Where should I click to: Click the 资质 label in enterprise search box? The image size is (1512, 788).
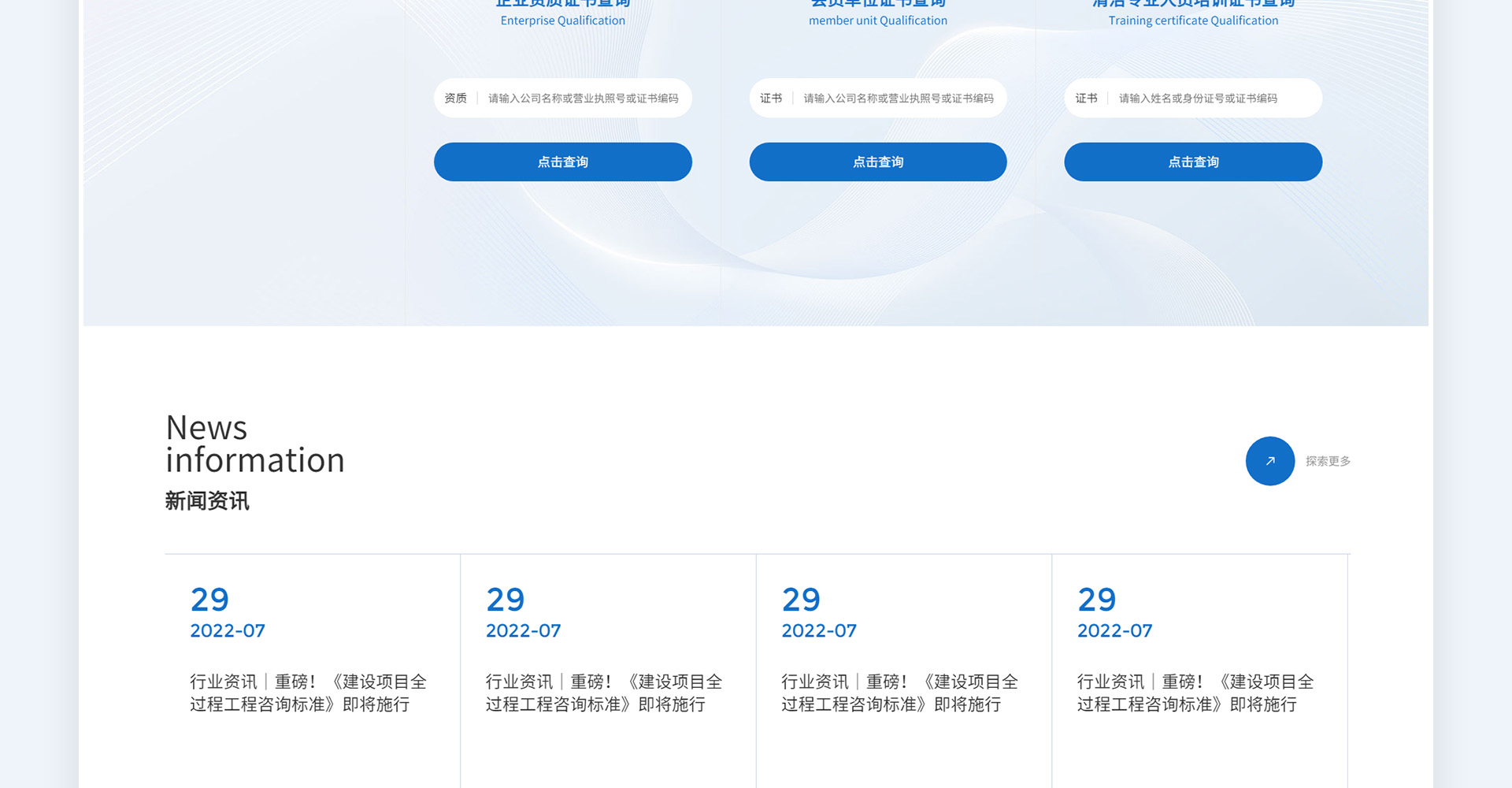point(455,98)
